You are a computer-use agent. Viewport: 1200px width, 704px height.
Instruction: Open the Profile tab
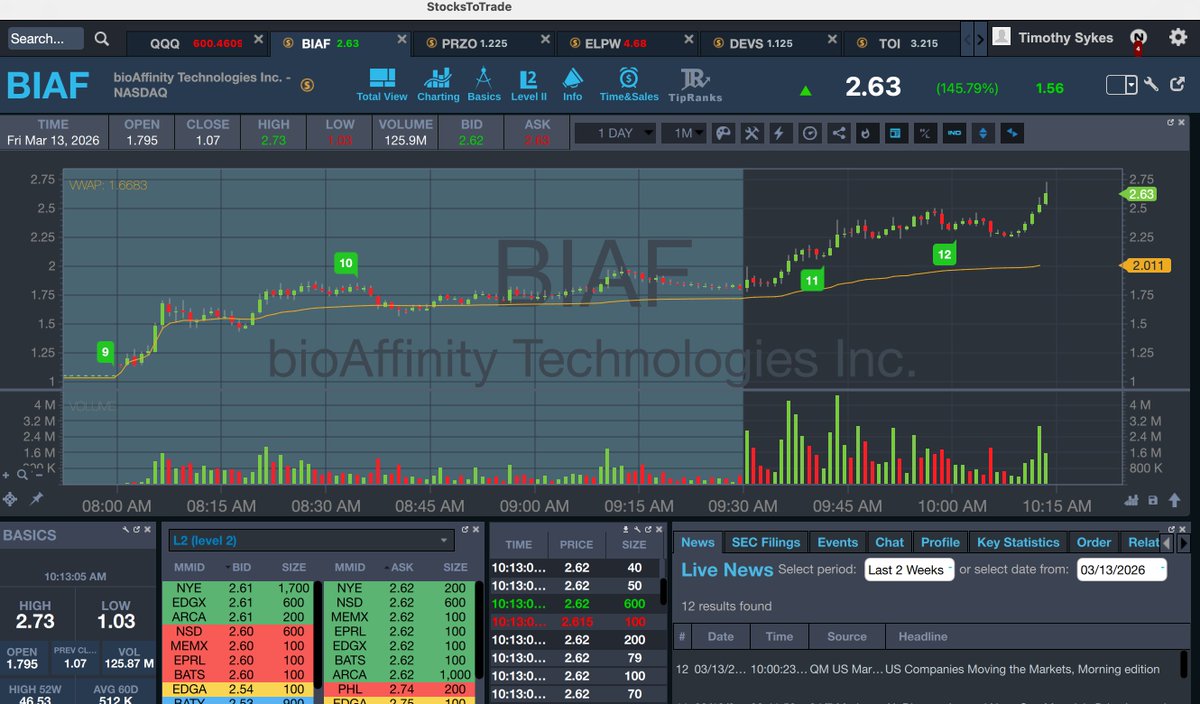(940, 542)
